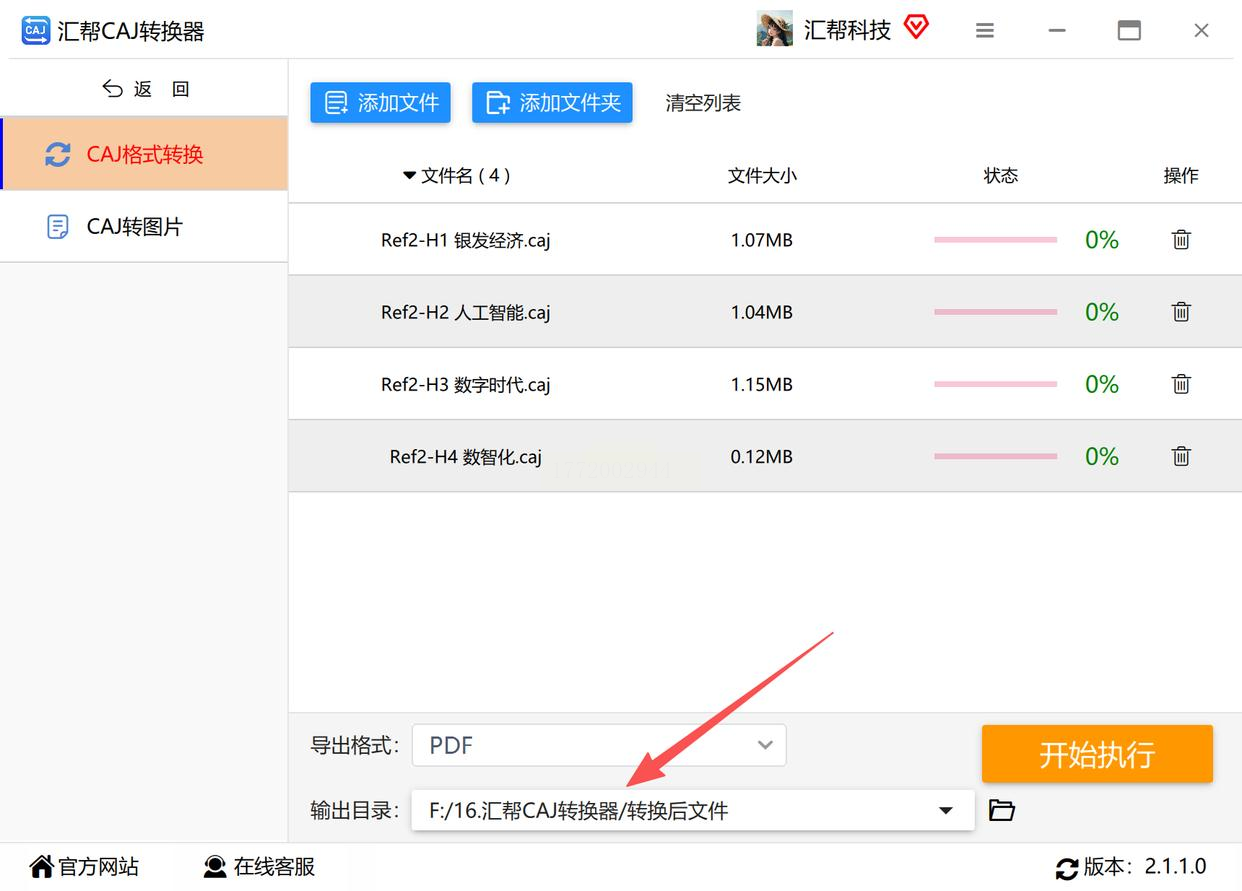Screen dimensions: 1242x891
Task: Click the CAJ格式转换 sync icon
Action: [x=58, y=154]
